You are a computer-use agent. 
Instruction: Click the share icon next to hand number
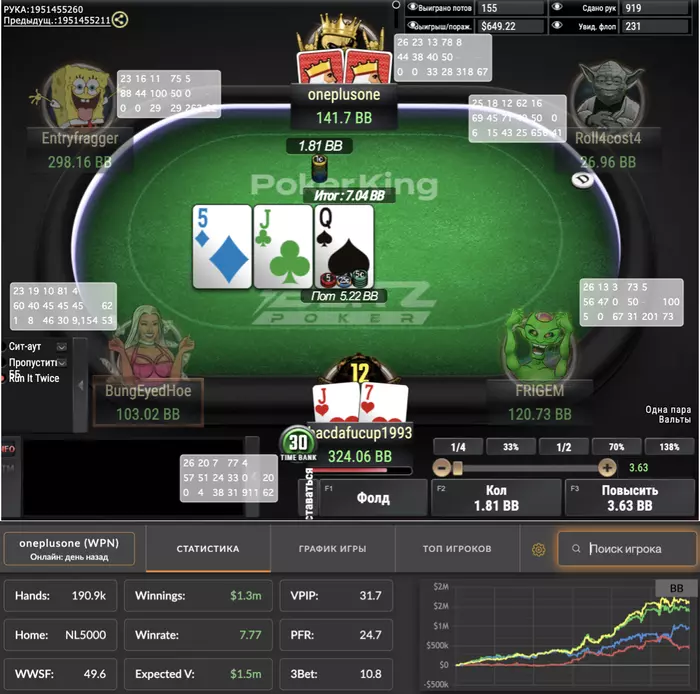pos(120,19)
